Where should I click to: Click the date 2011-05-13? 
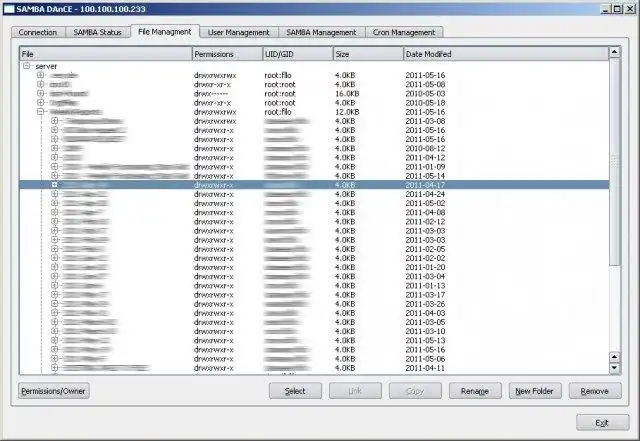pos(425,341)
